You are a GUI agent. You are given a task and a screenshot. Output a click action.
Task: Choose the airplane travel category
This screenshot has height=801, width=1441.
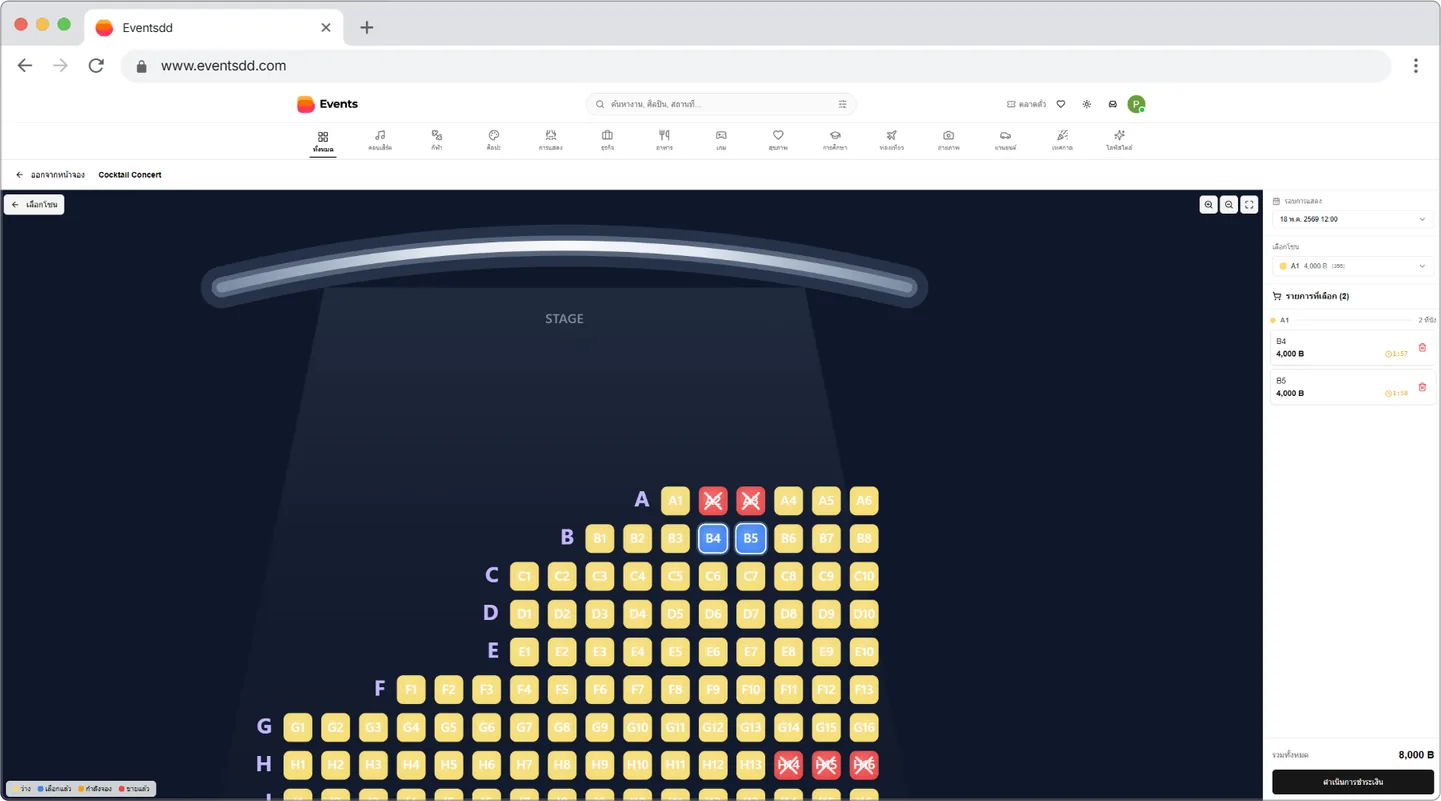[891, 140]
